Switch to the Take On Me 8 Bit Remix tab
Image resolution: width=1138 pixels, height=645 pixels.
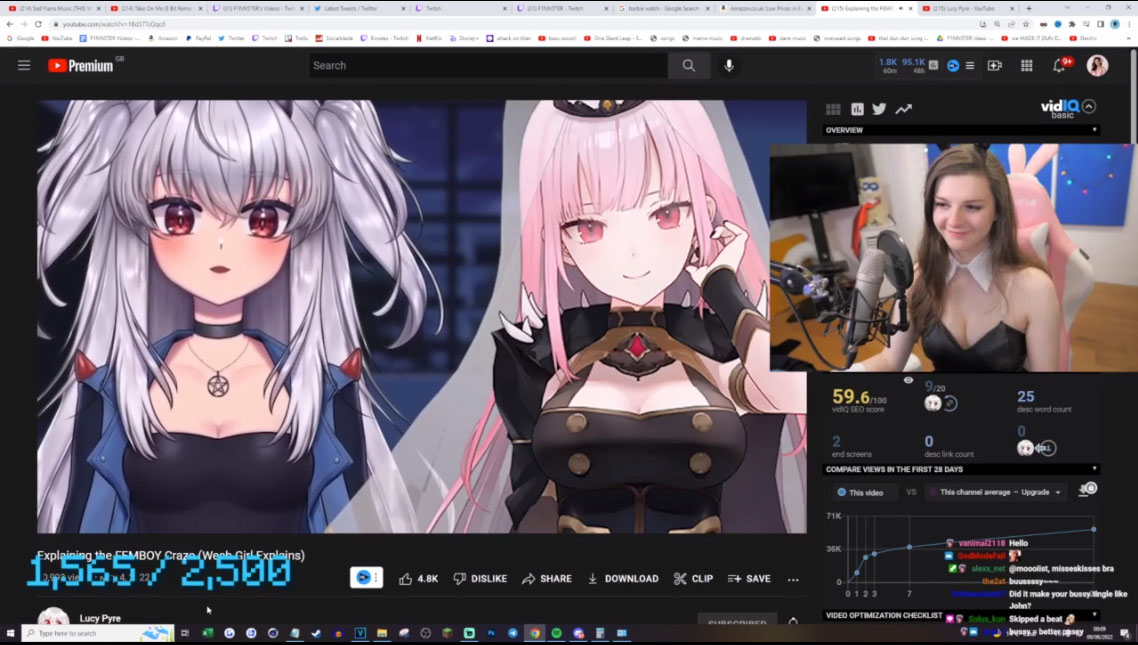point(156,9)
